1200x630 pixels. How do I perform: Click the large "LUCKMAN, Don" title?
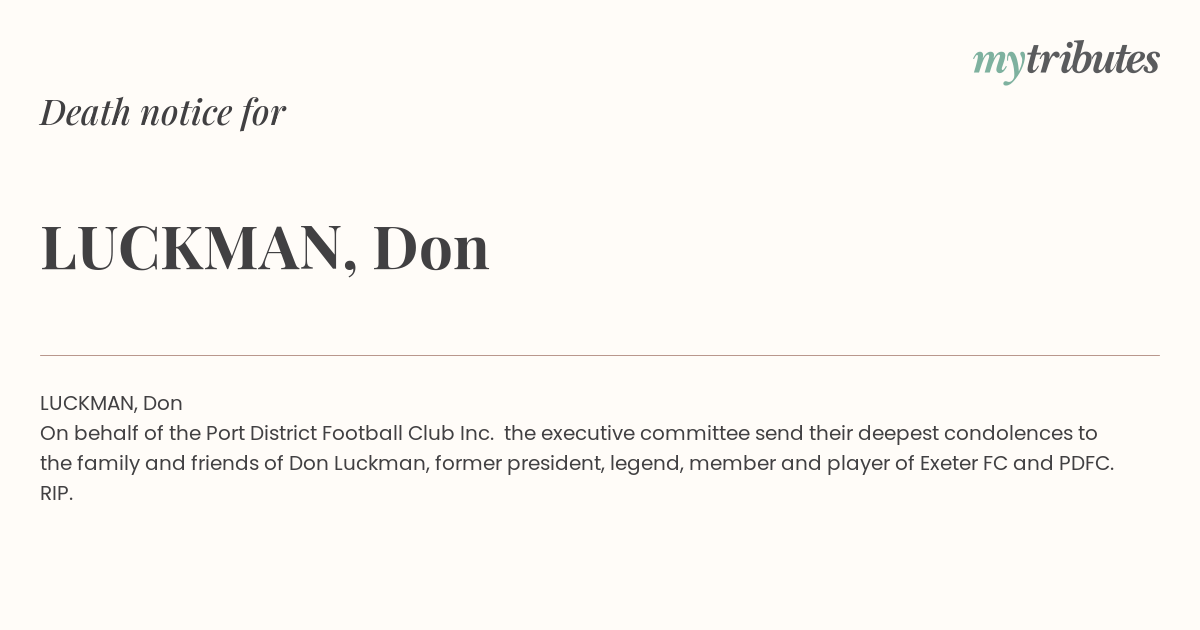[x=265, y=248]
